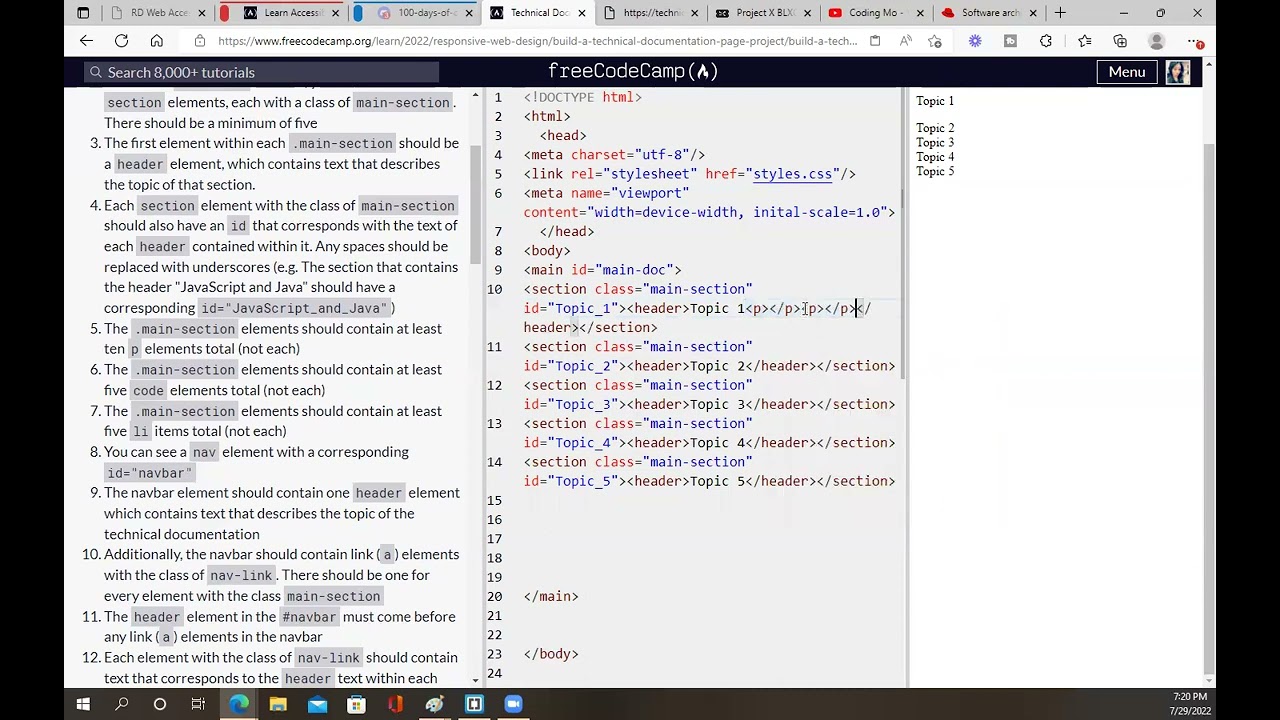Image resolution: width=1280 pixels, height=720 pixels.
Task: Reload the page with refresh icon
Action: coord(121,41)
